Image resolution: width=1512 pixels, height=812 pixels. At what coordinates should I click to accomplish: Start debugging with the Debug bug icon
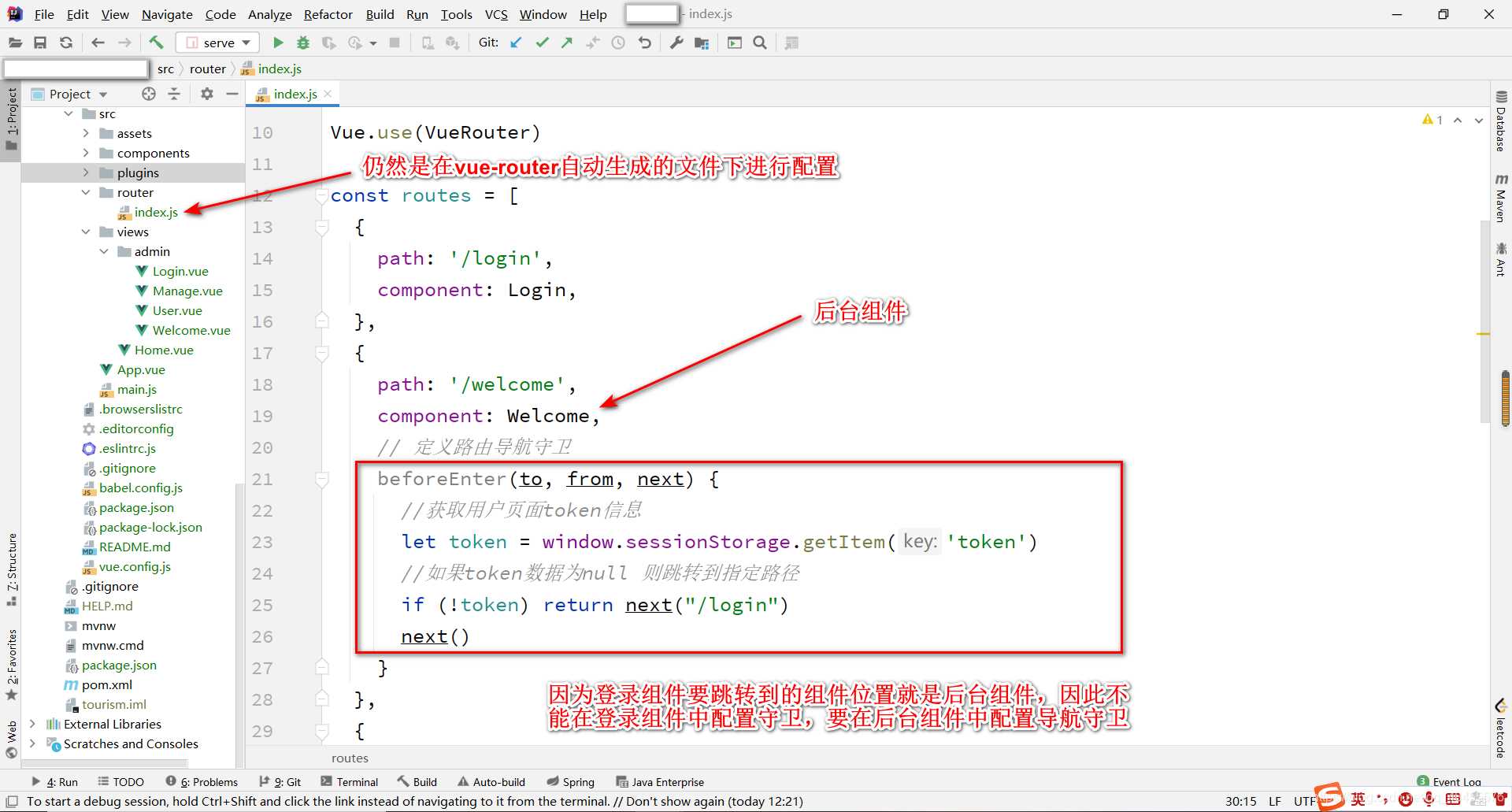point(303,43)
